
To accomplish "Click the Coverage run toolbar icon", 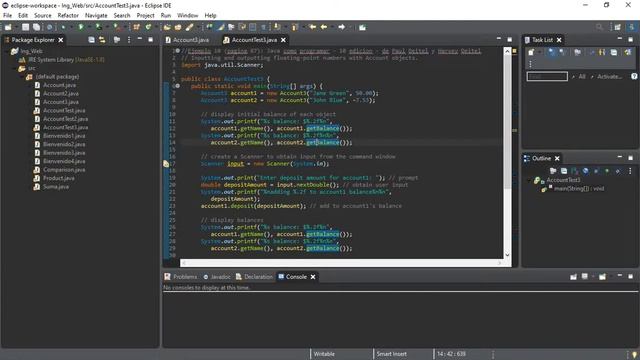I will (98, 27).
